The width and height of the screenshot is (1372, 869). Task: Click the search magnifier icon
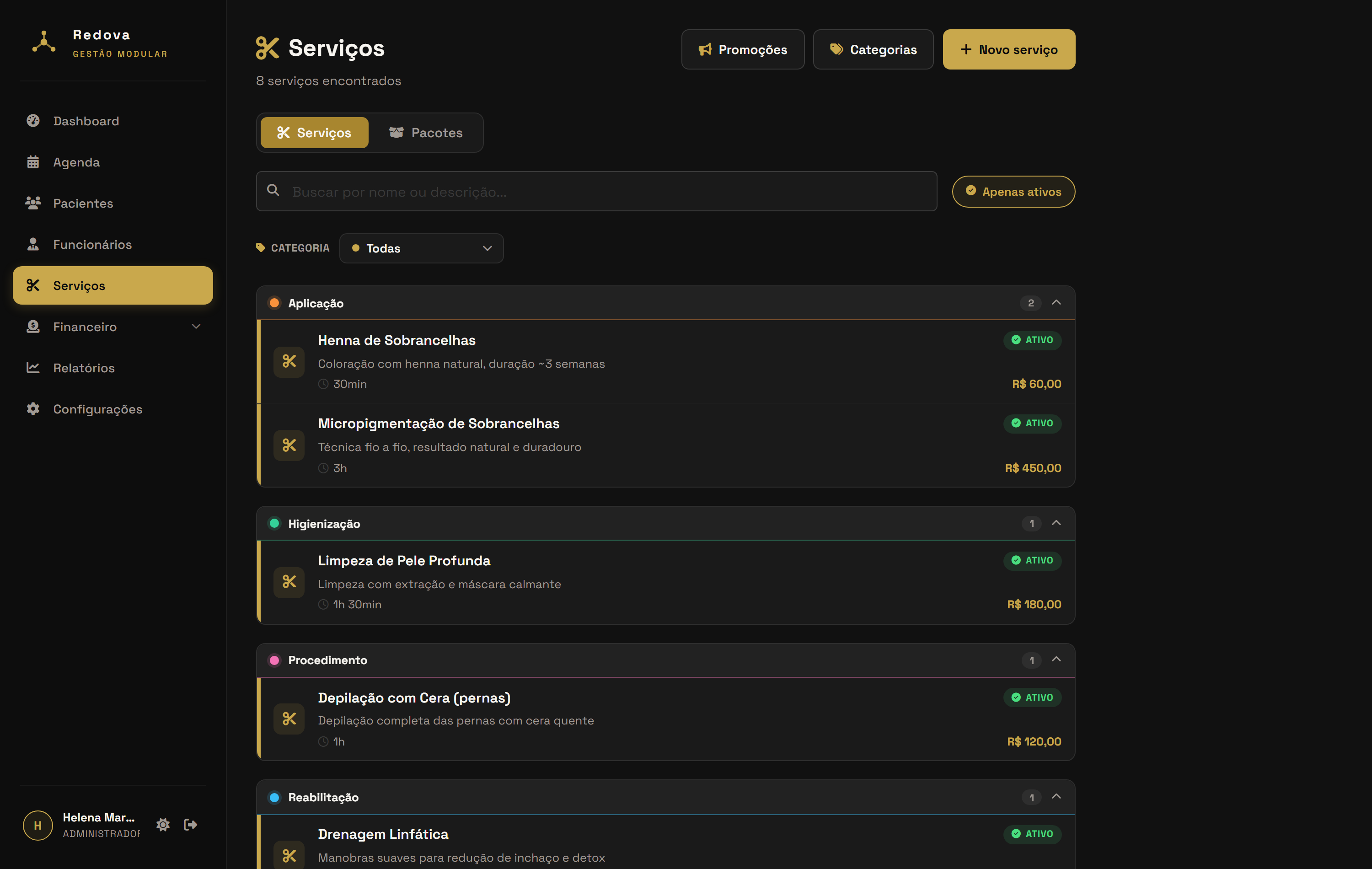pyautogui.click(x=273, y=190)
